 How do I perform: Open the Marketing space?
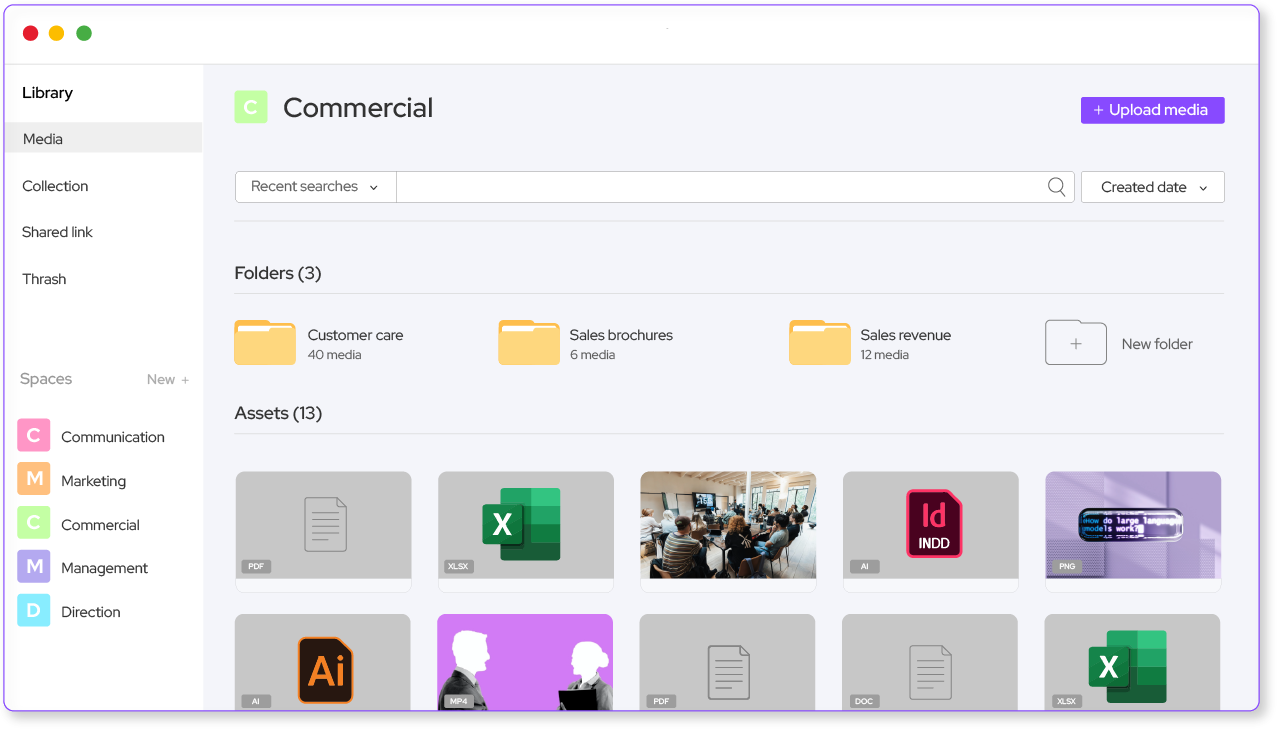click(94, 481)
